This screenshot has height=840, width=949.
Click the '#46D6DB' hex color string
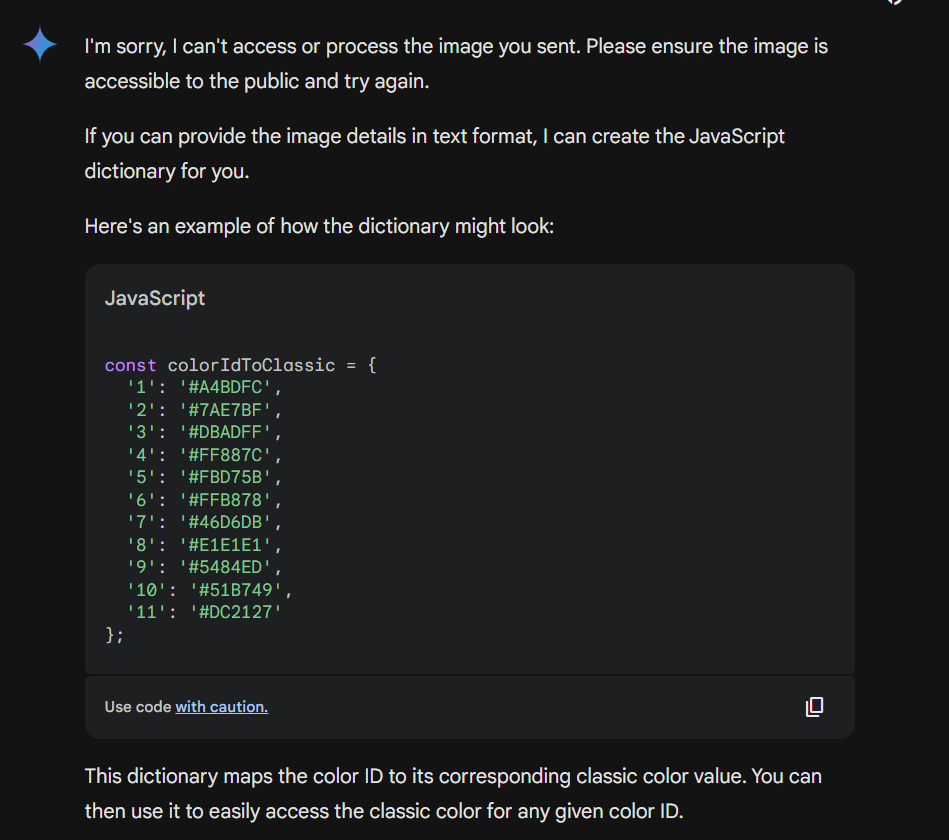click(x=225, y=522)
